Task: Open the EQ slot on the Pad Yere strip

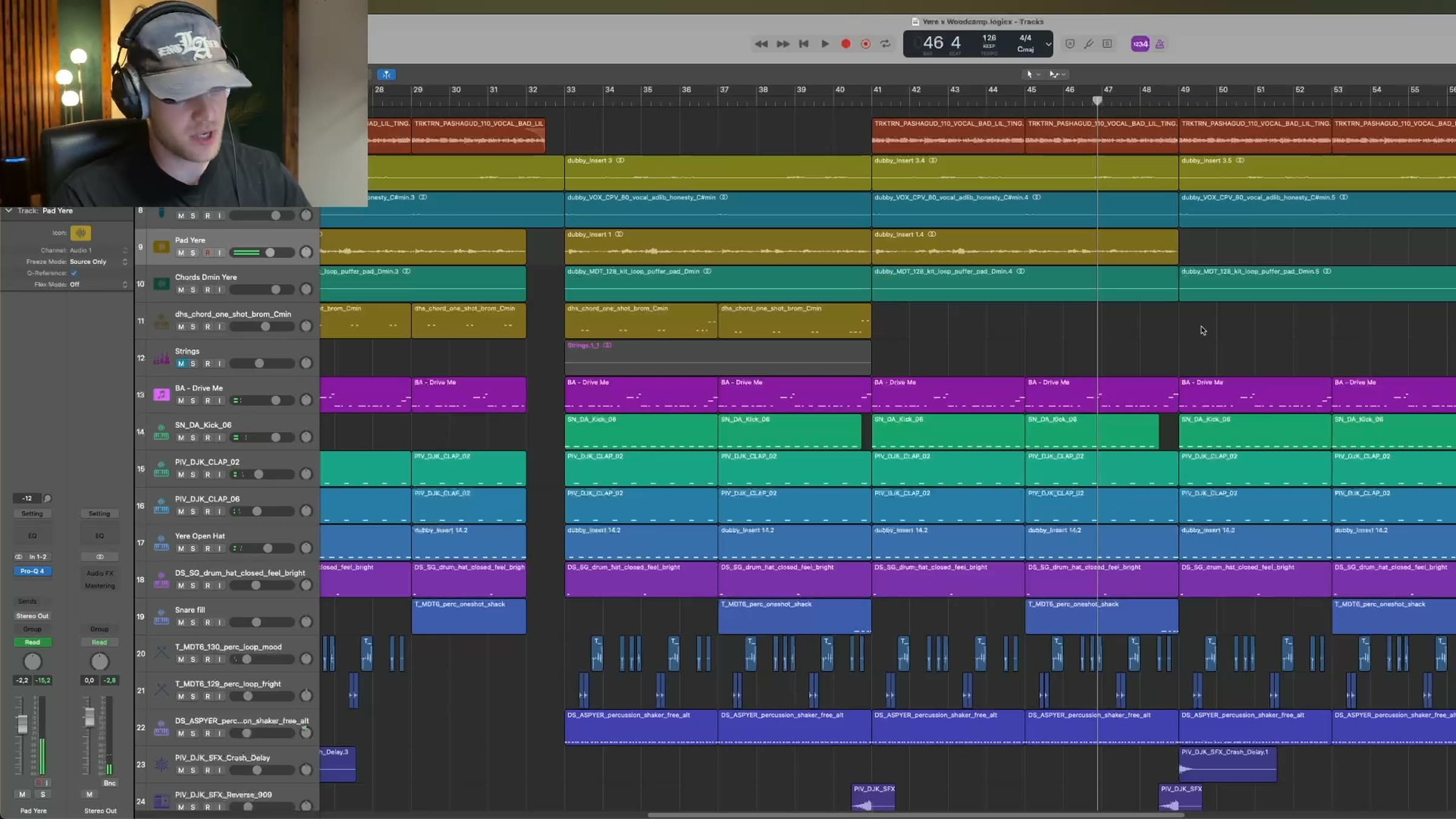Action: [x=32, y=536]
